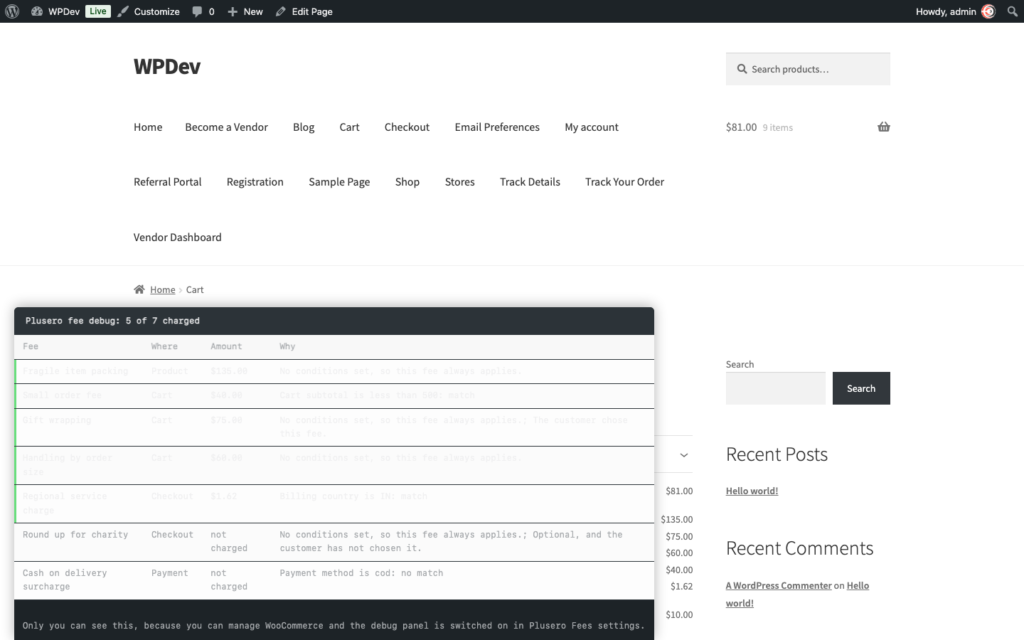Go to My account

591,127
